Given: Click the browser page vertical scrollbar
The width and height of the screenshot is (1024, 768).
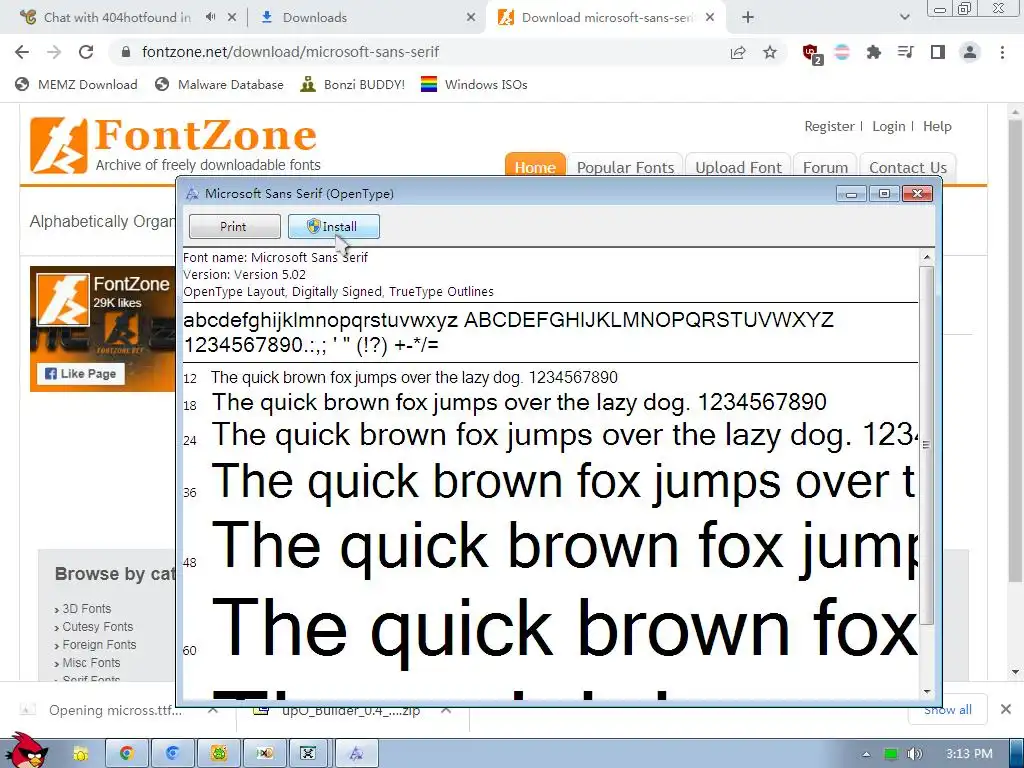Looking at the screenshot, I should click(x=1016, y=350).
